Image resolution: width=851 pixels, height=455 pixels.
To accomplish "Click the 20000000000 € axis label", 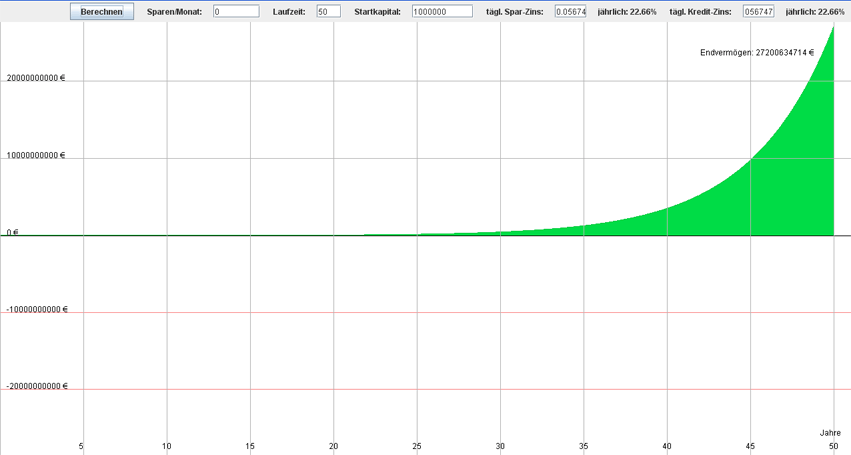I will pos(36,80).
